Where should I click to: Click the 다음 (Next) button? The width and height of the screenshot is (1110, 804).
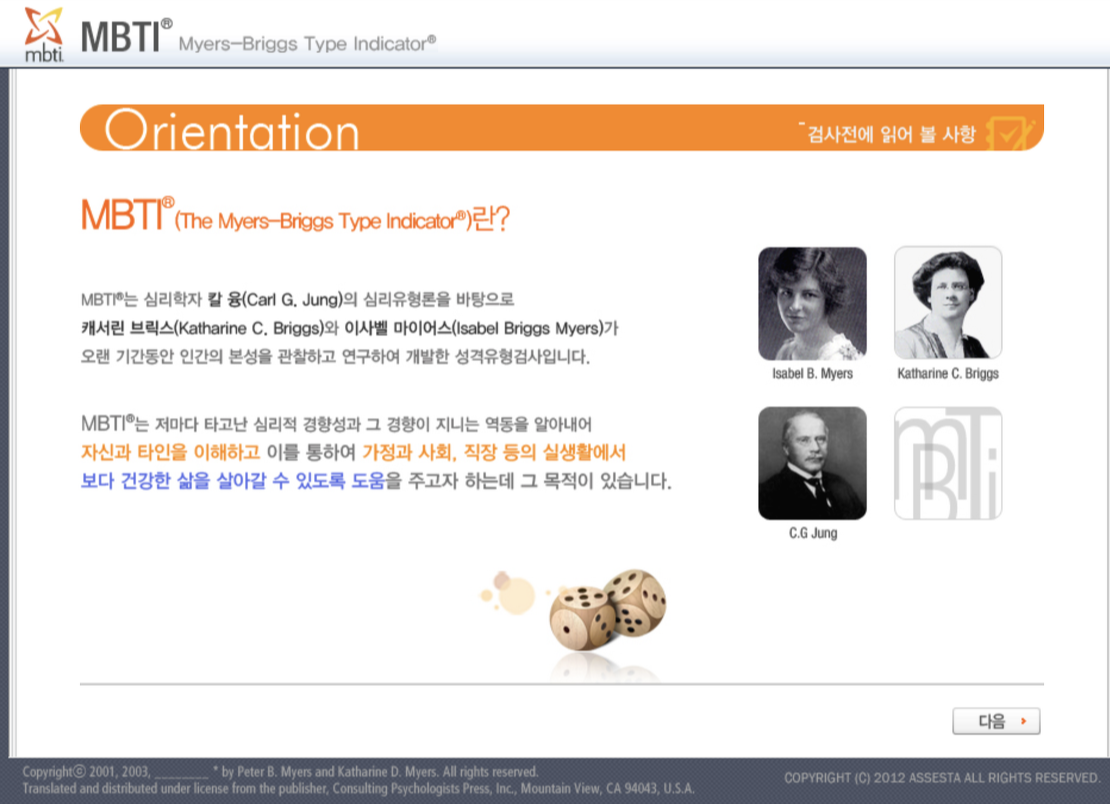[996, 721]
